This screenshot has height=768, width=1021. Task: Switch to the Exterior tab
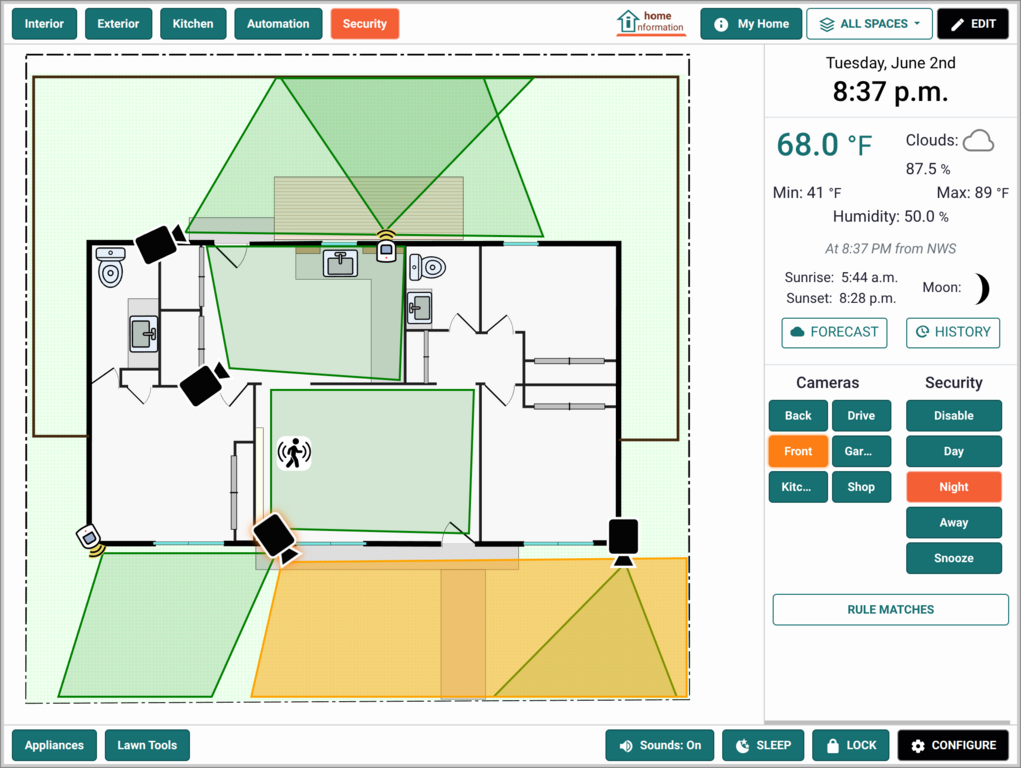(x=119, y=24)
